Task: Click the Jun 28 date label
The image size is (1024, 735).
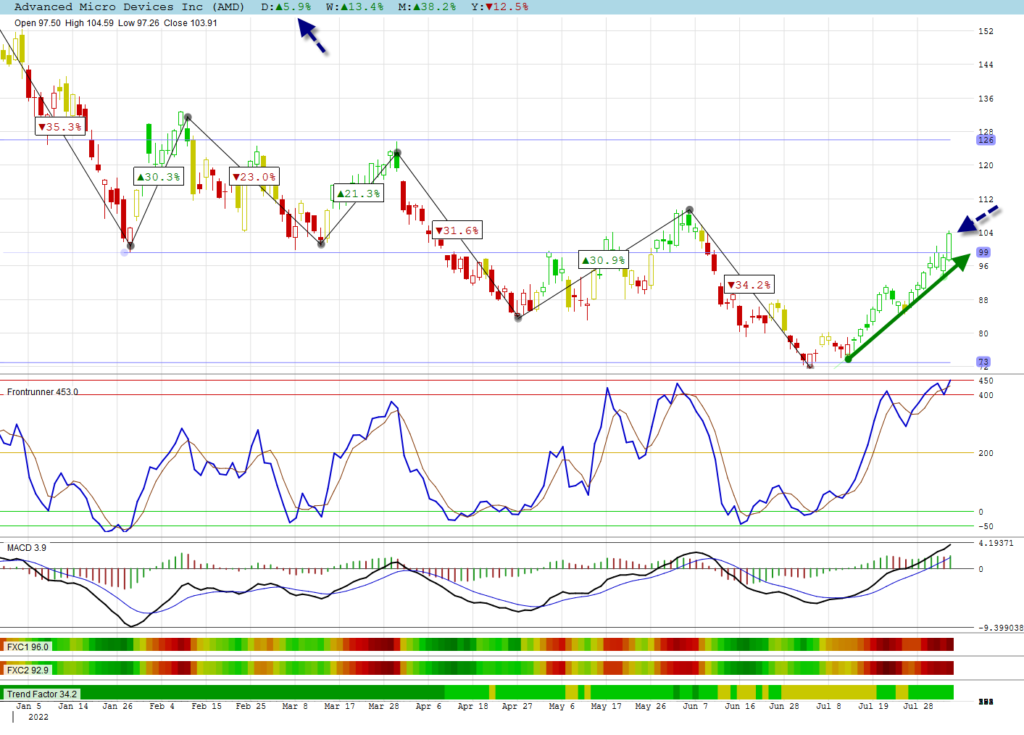Action: (x=784, y=706)
